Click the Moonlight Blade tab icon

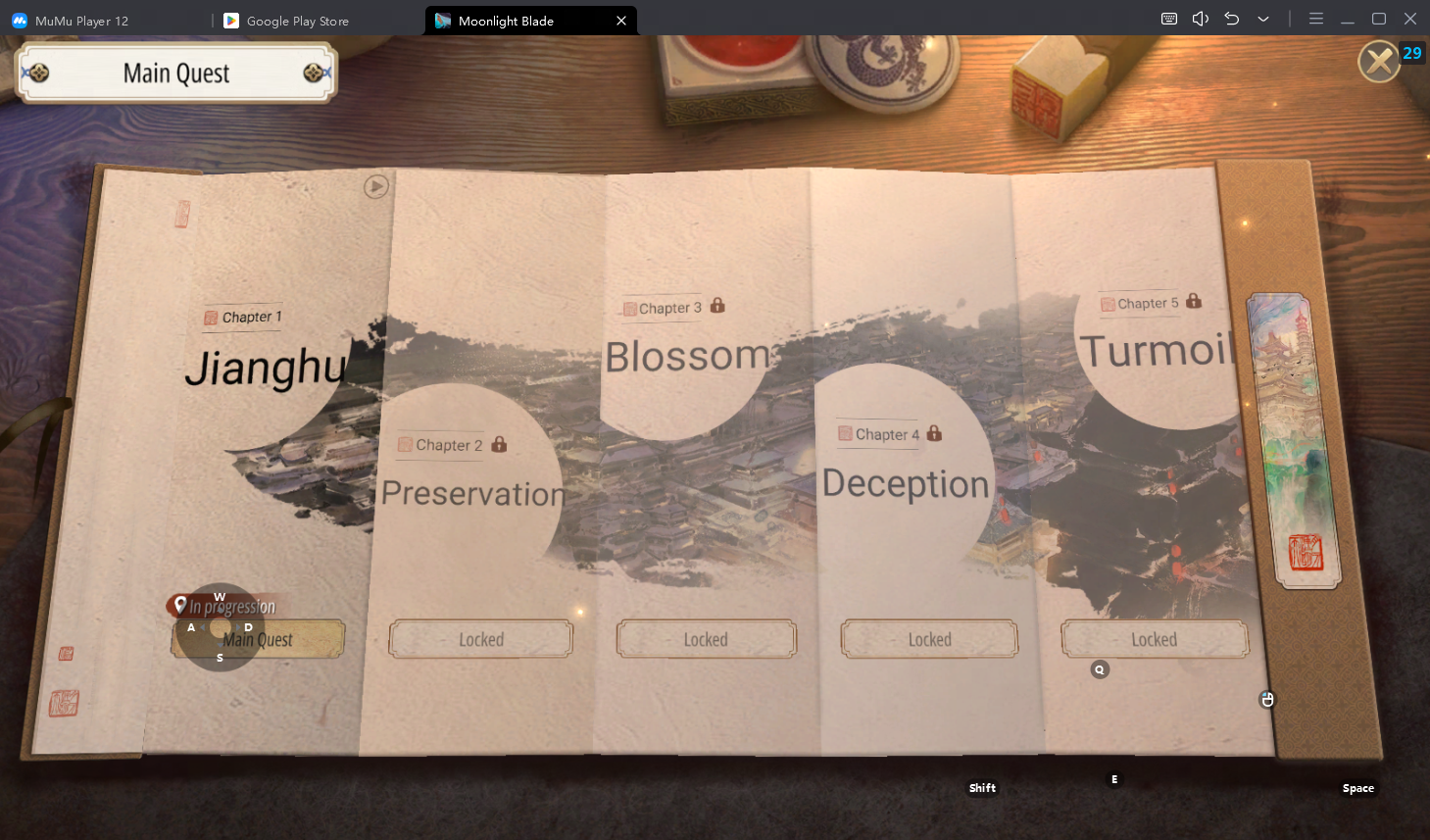click(x=443, y=21)
